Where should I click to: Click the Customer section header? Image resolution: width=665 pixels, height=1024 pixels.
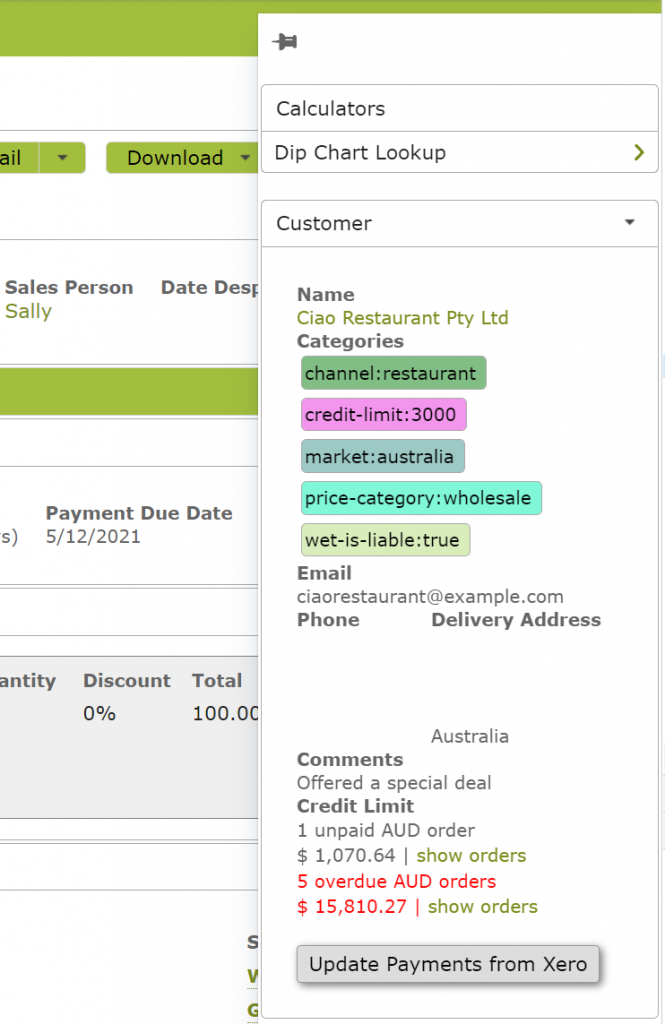click(459, 223)
